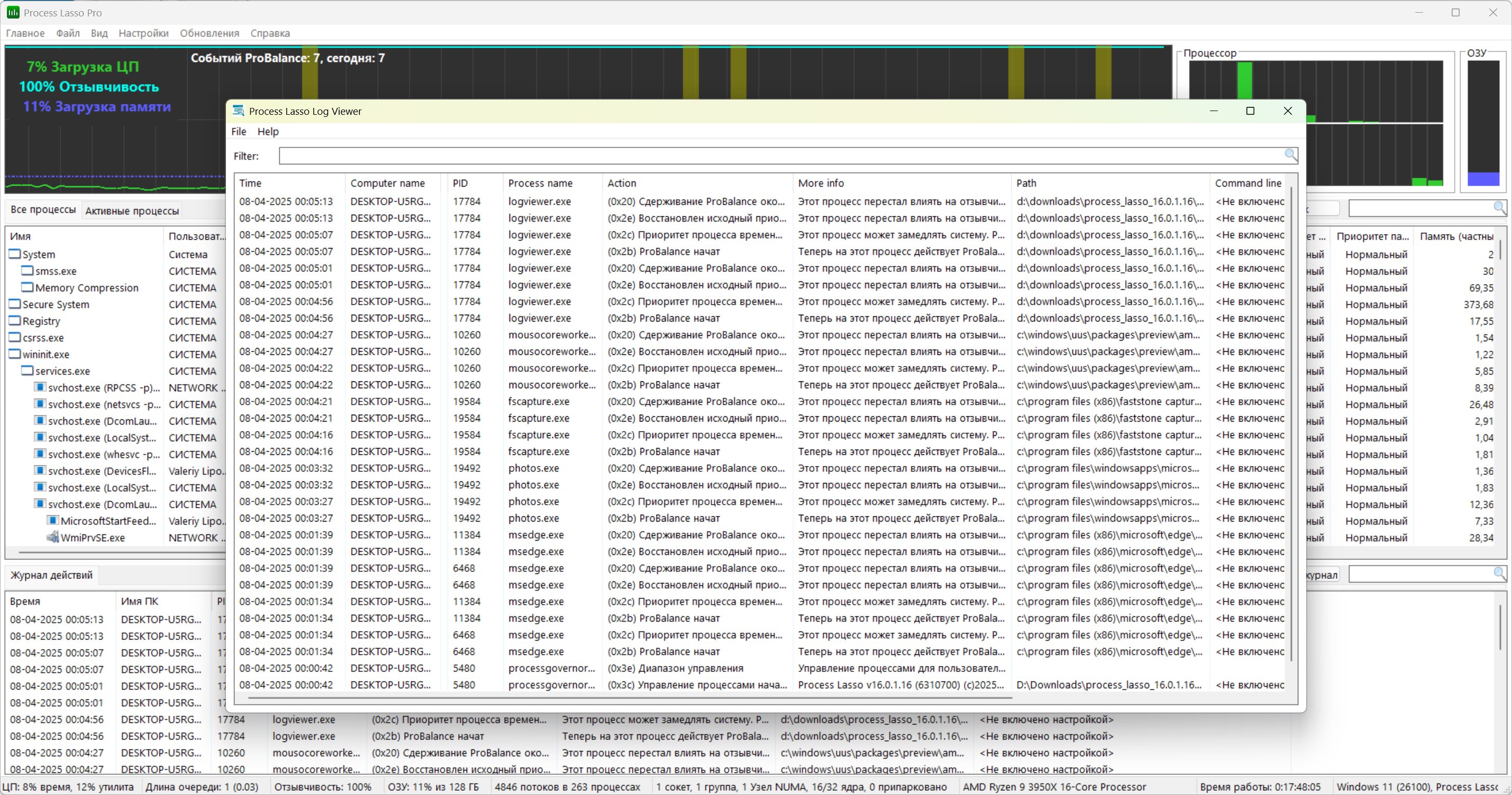This screenshot has height=795, width=1512.
Task: Click the wininit.exe process icon
Action: (15, 354)
